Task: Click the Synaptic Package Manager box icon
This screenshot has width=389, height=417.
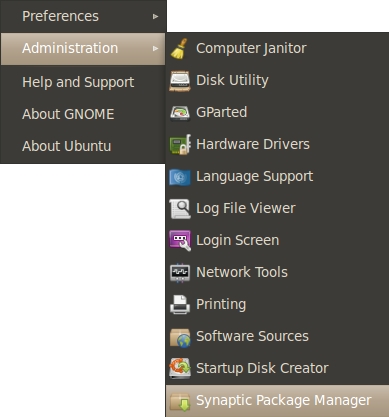Action: pos(180,401)
